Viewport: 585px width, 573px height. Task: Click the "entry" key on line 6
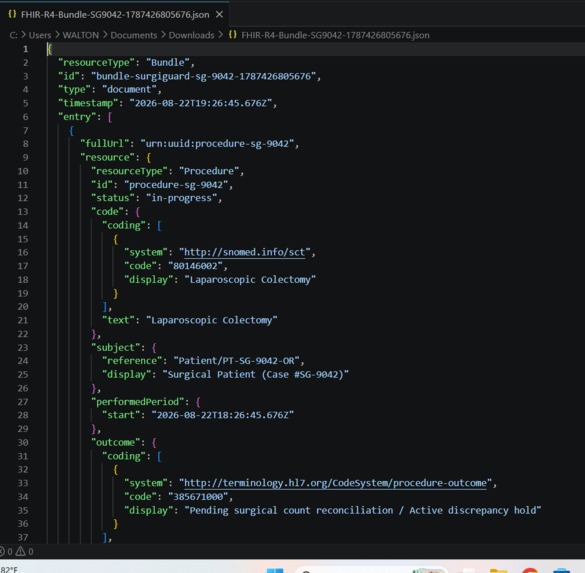77,117
